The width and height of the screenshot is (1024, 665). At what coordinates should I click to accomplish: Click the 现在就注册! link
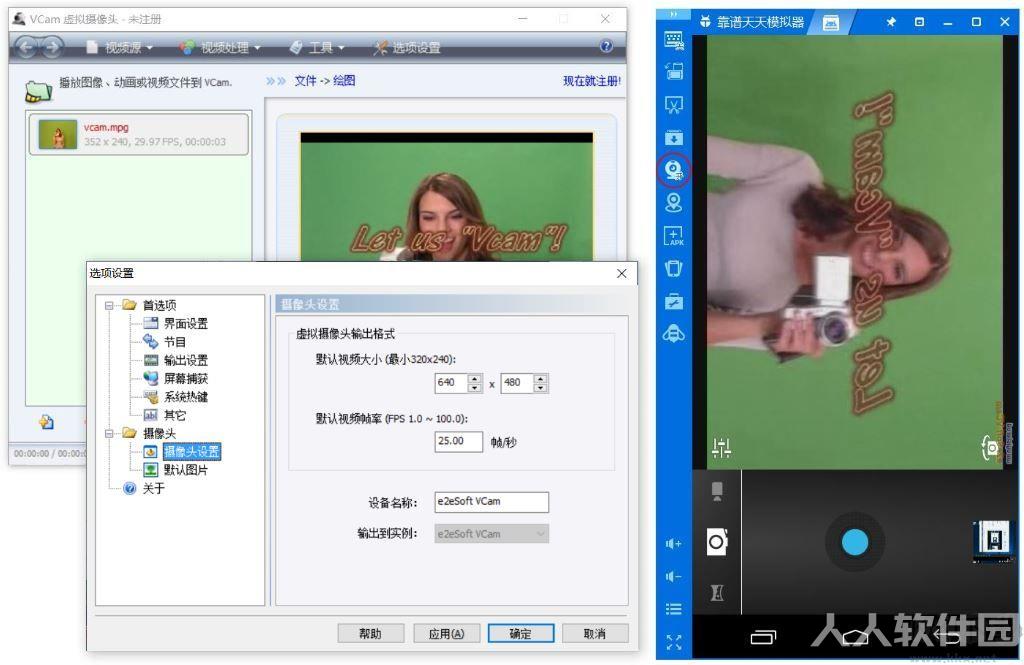pos(592,81)
